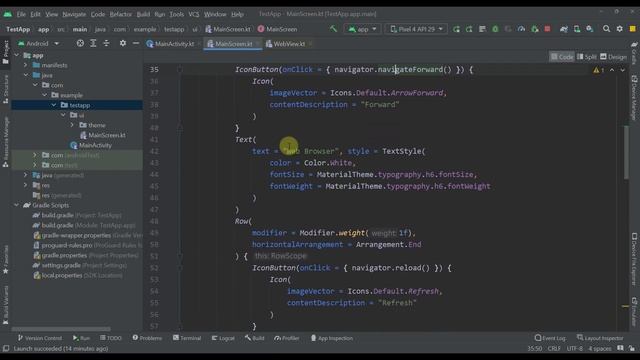Screen dimensions: 640x360
Task: Open the Terminal tool window
Action: [x=187, y=338]
